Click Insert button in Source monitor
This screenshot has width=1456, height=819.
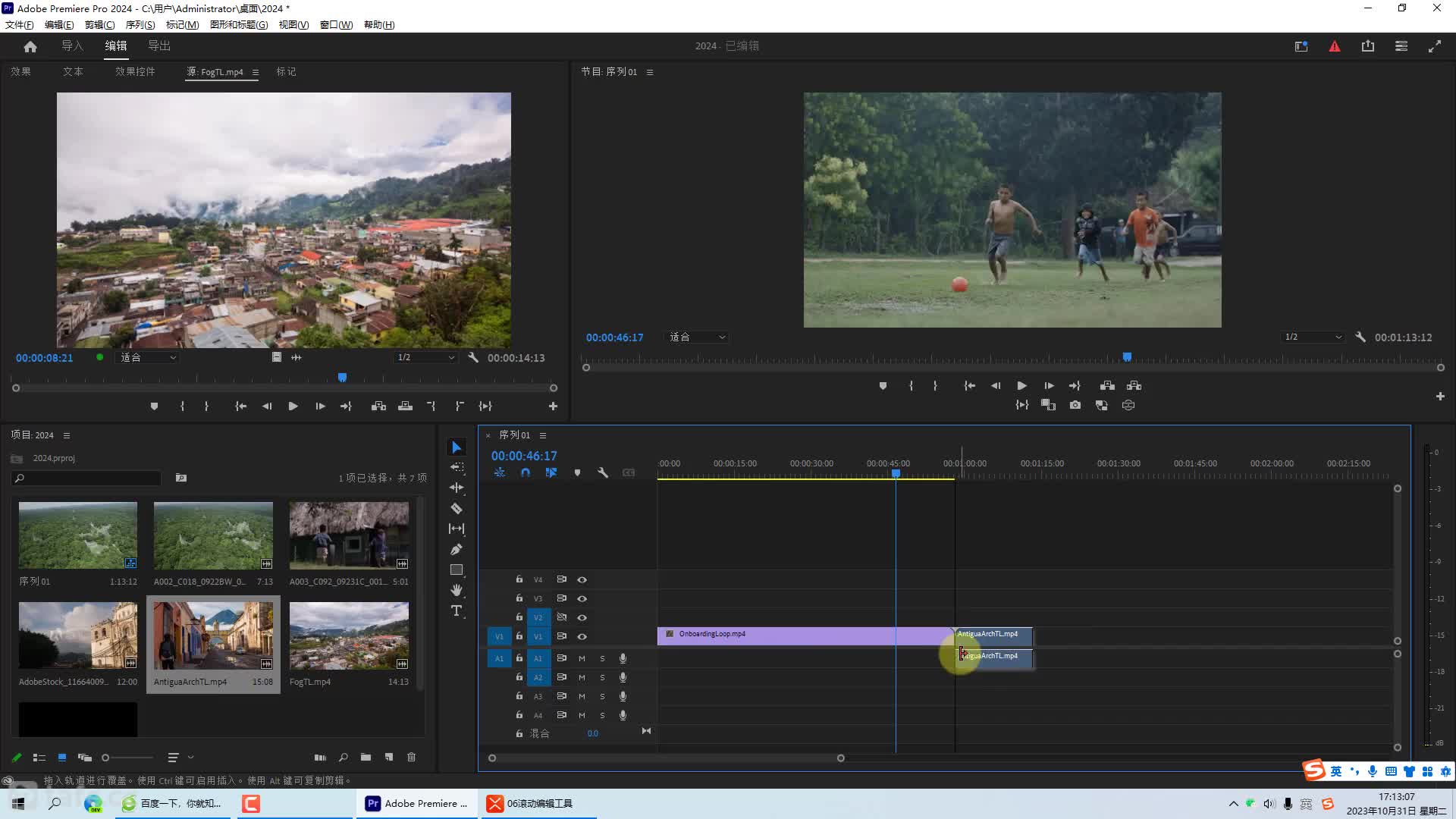tap(378, 406)
